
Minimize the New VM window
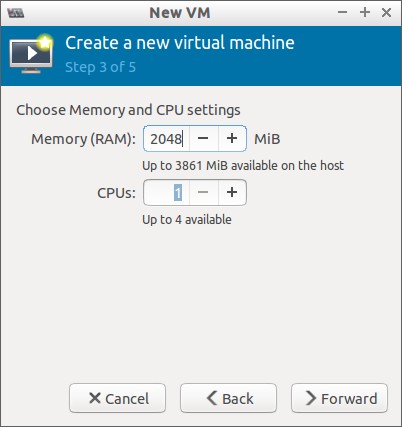342,13
